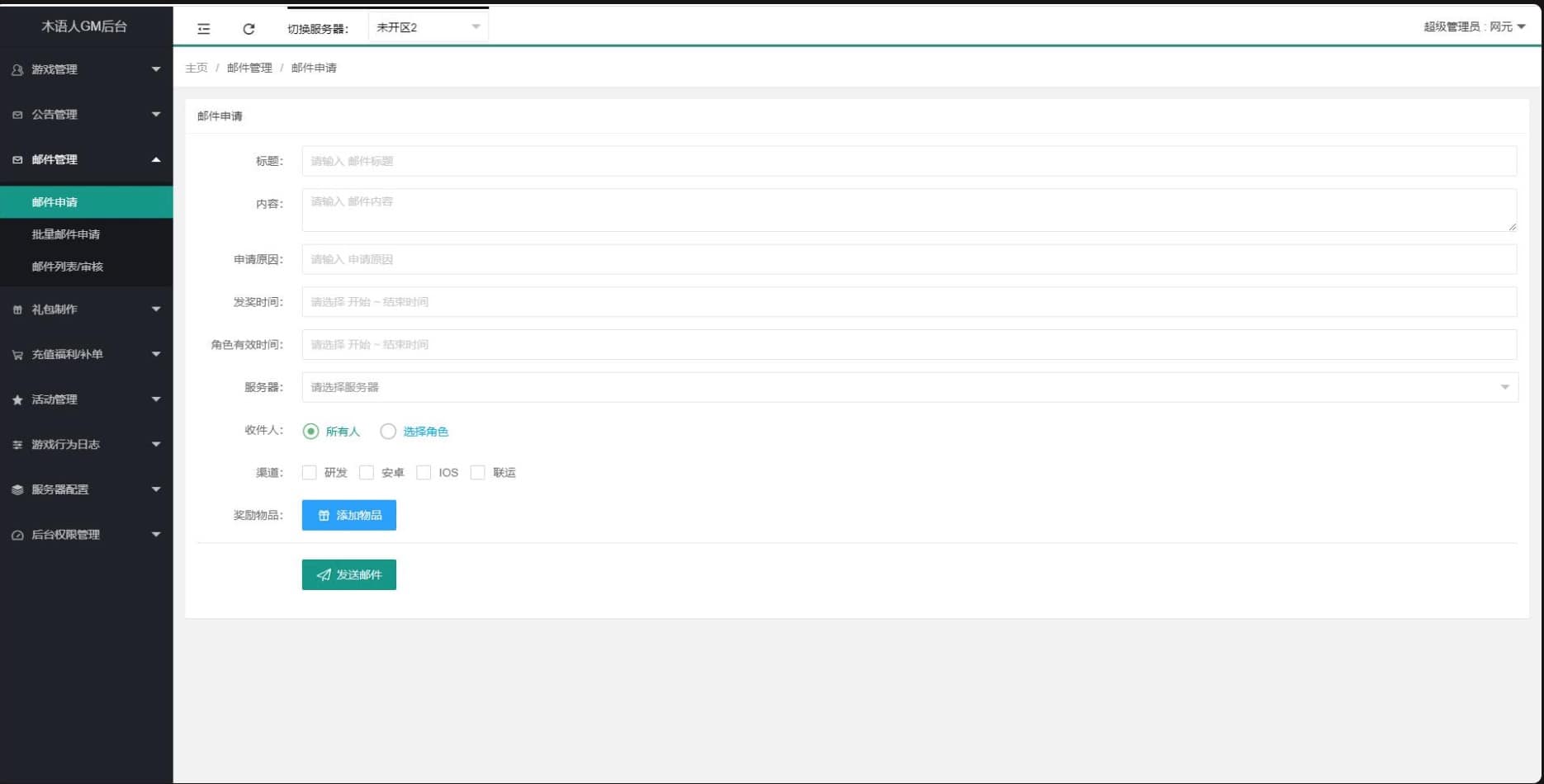This screenshot has width=1544, height=784.
Task: Expand the 游戏管理 sidebar menu
Action: pos(87,70)
